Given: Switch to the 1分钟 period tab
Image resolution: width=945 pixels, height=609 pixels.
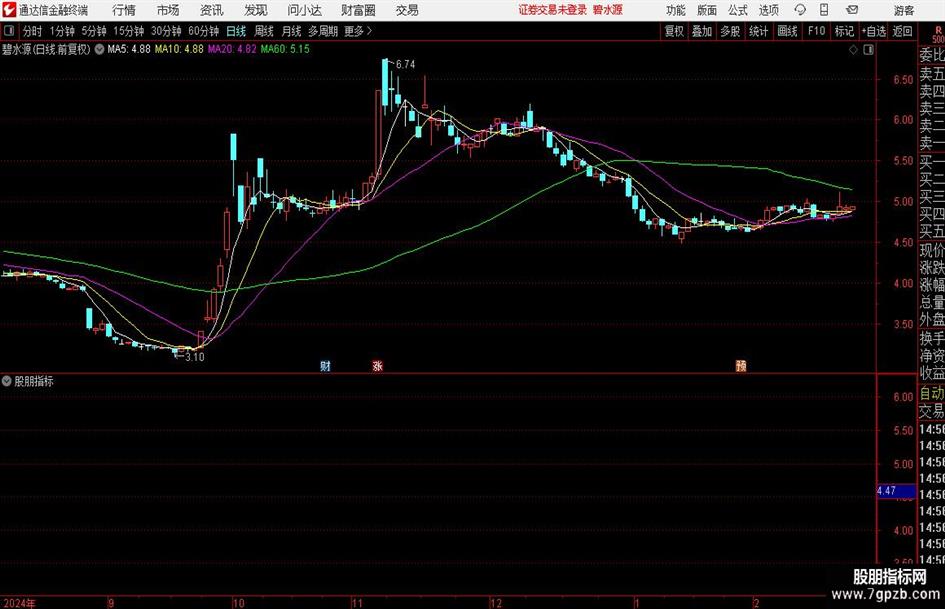Looking at the screenshot, I should [62, 31].
